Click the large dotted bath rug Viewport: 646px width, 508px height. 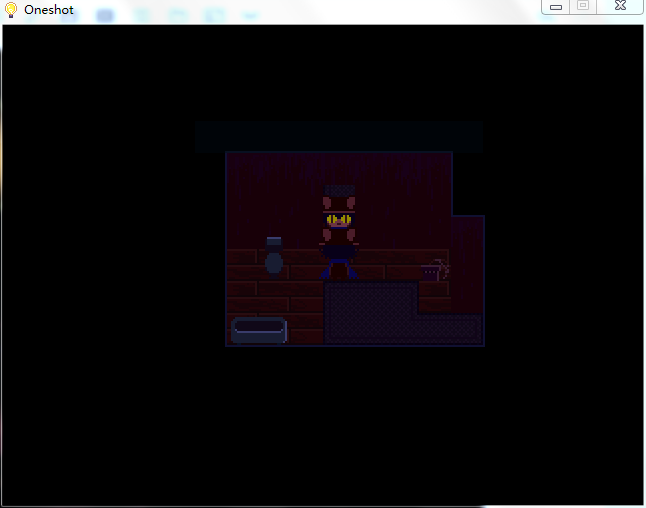pyautogui.click(x=370, y=312)
